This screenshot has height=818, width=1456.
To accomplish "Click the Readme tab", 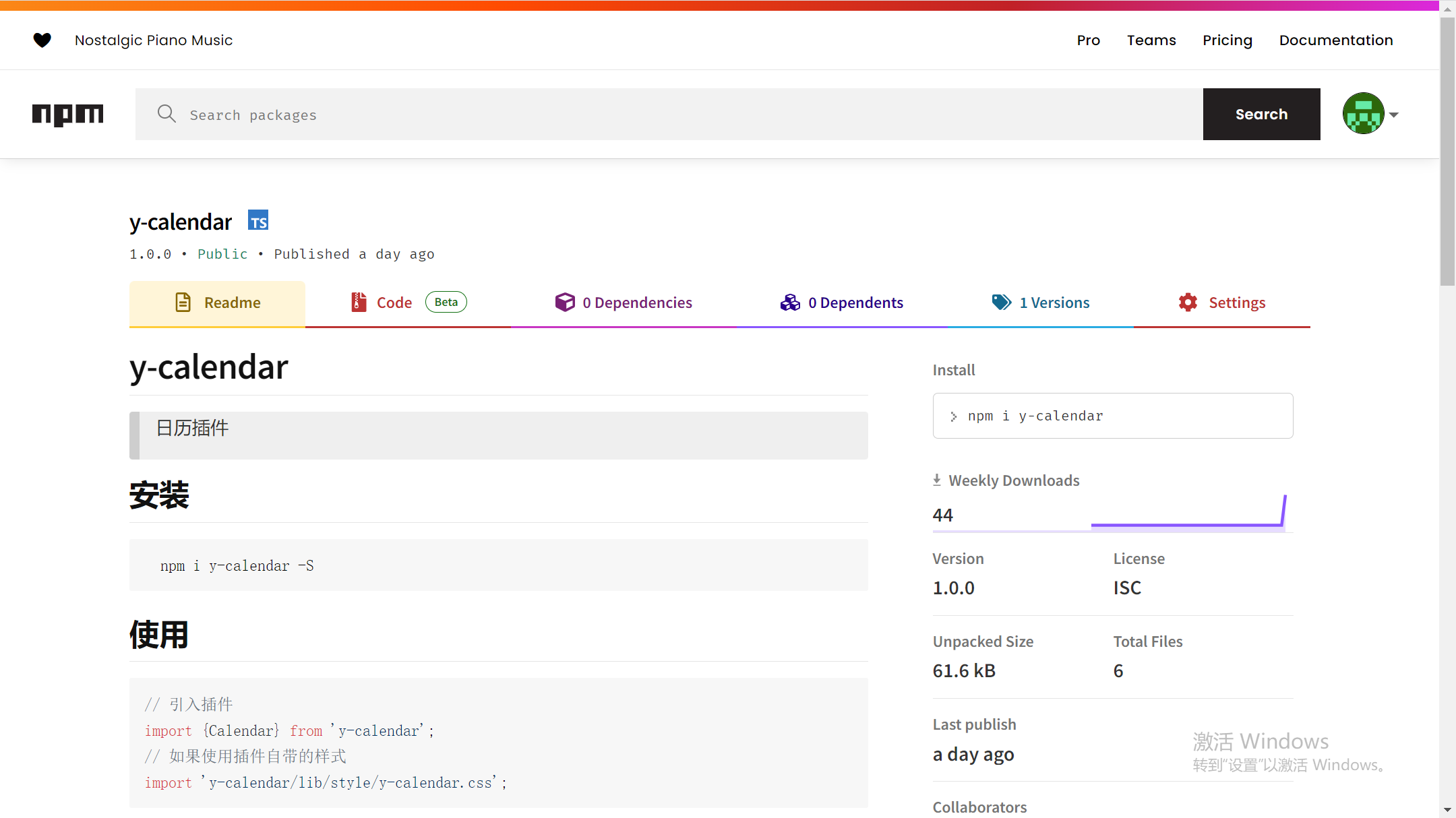I will (217, 301).
